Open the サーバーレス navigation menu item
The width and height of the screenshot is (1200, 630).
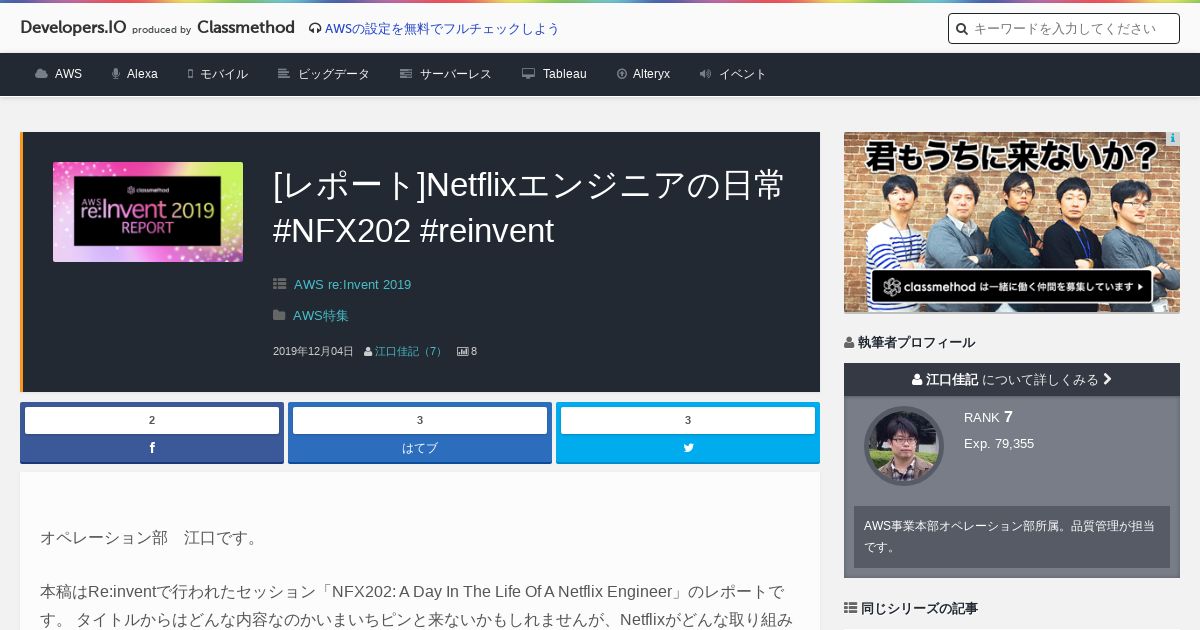pyautogui.click(x=456, y=74)
